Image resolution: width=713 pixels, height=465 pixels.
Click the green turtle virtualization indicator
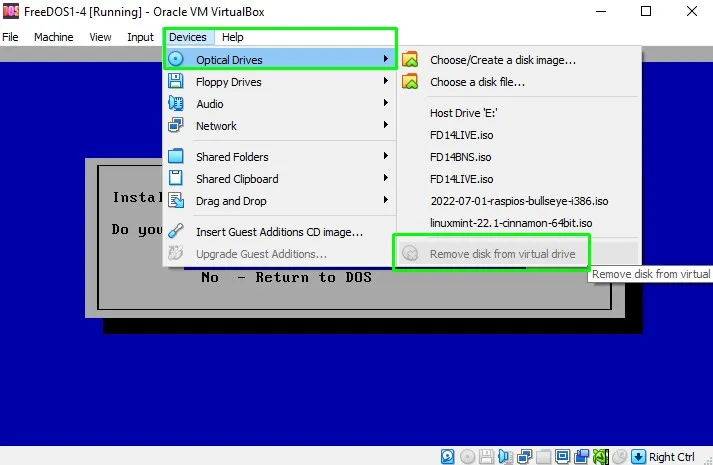(601, 456)
